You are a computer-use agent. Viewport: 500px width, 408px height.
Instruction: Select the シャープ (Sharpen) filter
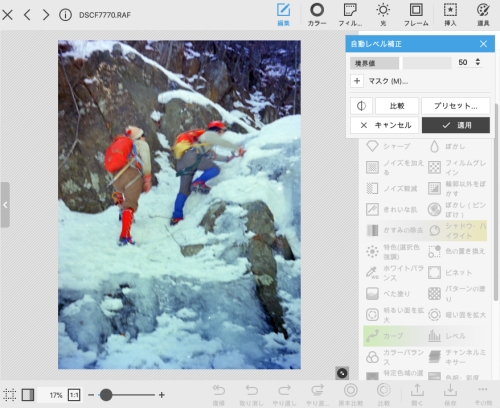click(x=388, y=146)
